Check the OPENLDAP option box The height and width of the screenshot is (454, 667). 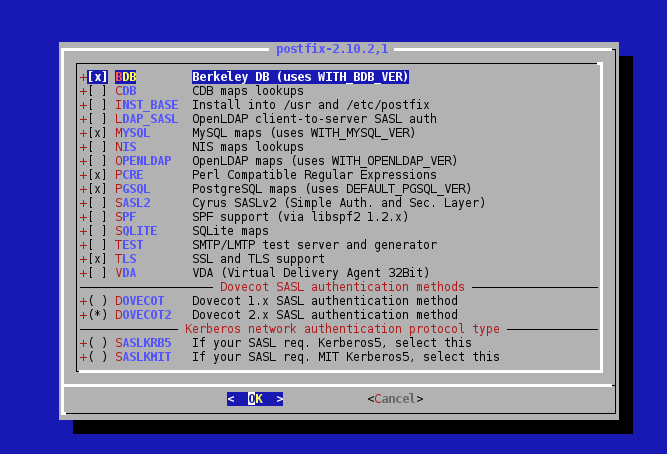(97, 161)
